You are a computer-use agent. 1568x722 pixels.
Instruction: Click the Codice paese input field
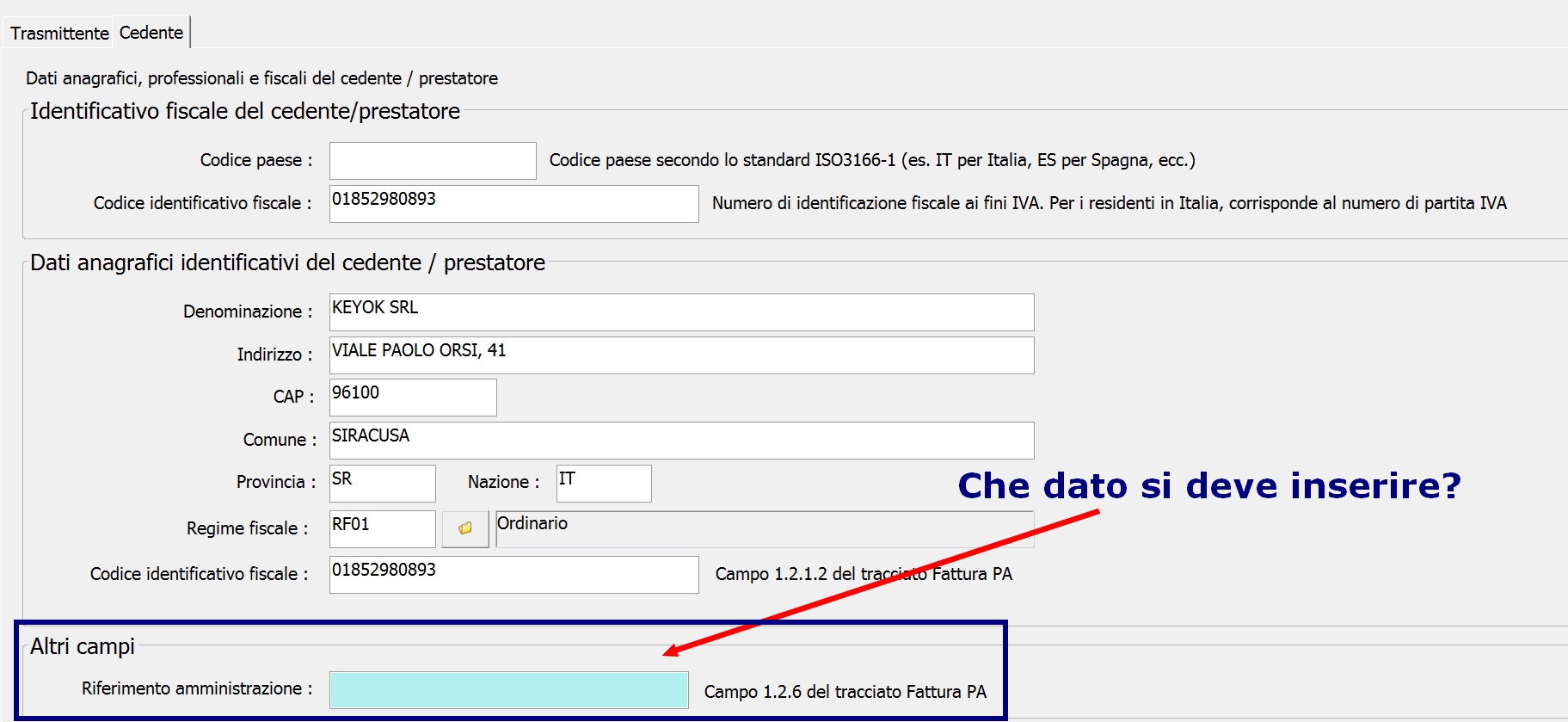[433, 161]
